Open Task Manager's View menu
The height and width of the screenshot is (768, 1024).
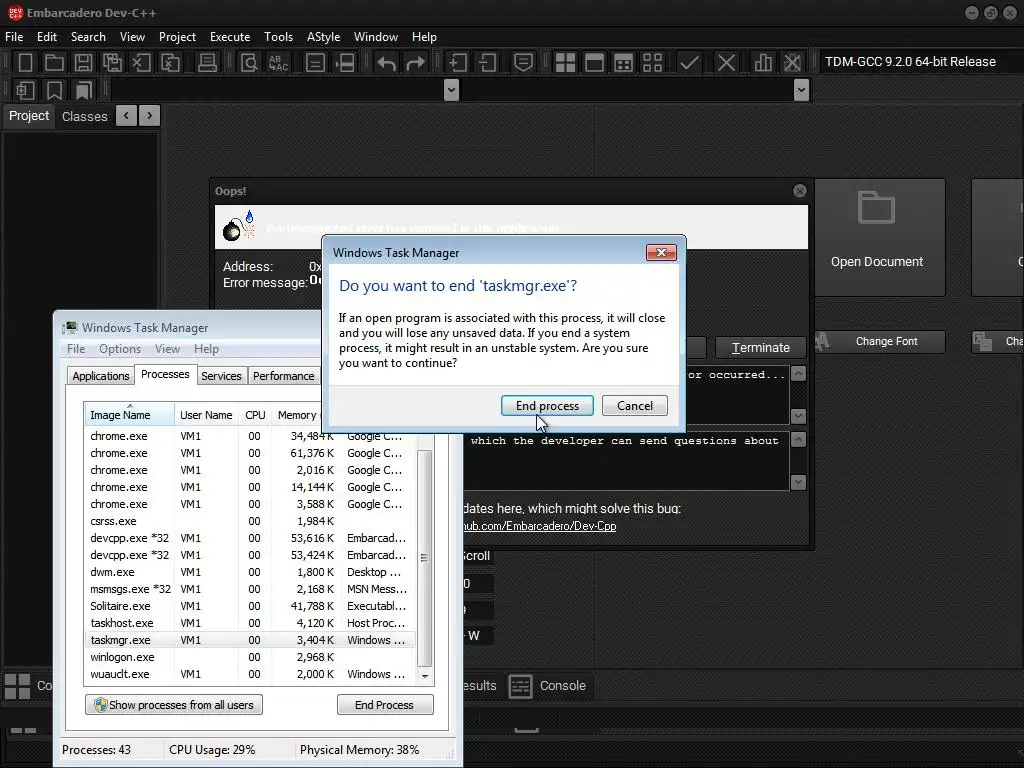pos(167,349)
